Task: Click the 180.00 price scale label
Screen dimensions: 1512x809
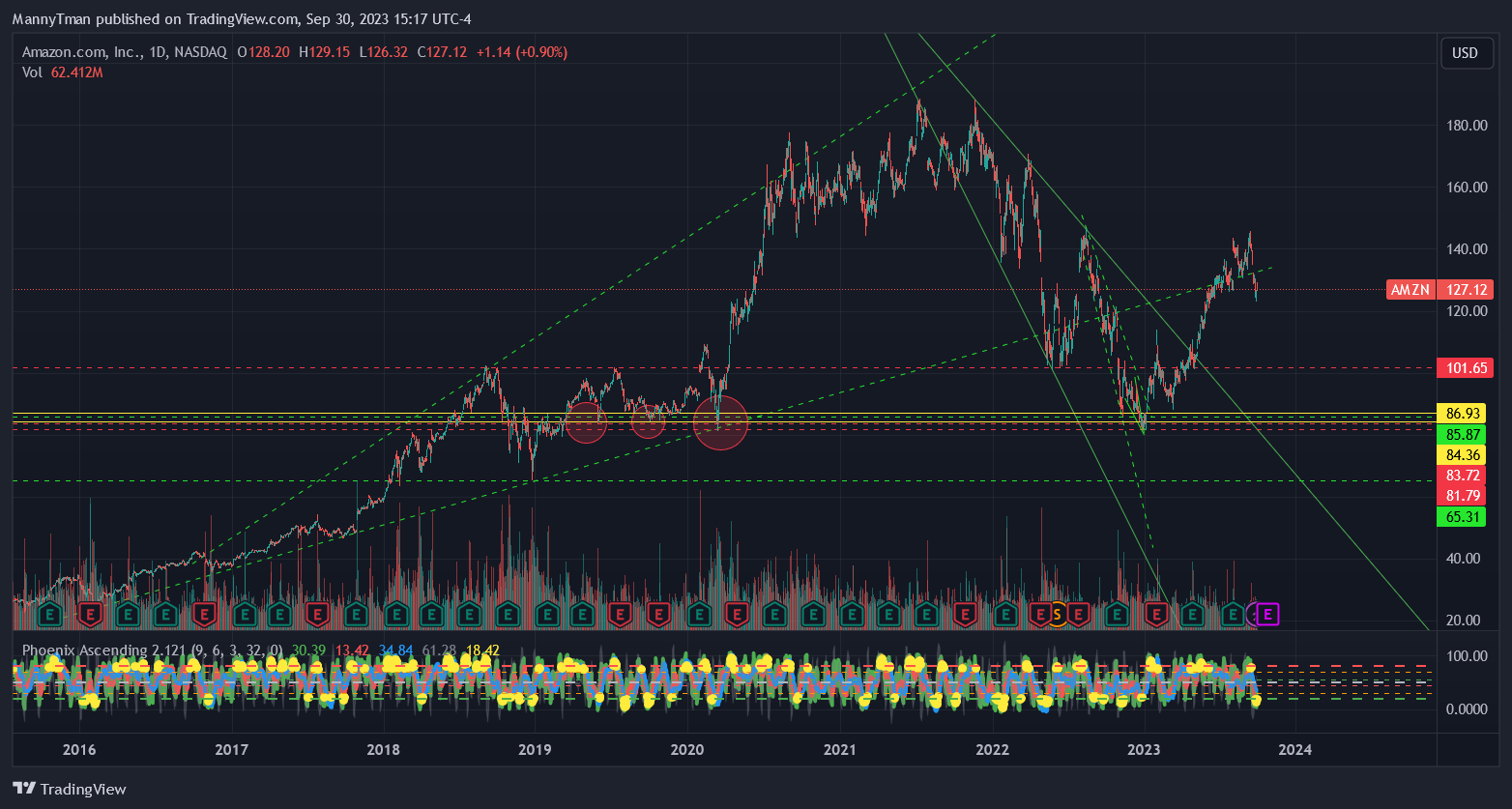Action: [x=1467, y=125]
